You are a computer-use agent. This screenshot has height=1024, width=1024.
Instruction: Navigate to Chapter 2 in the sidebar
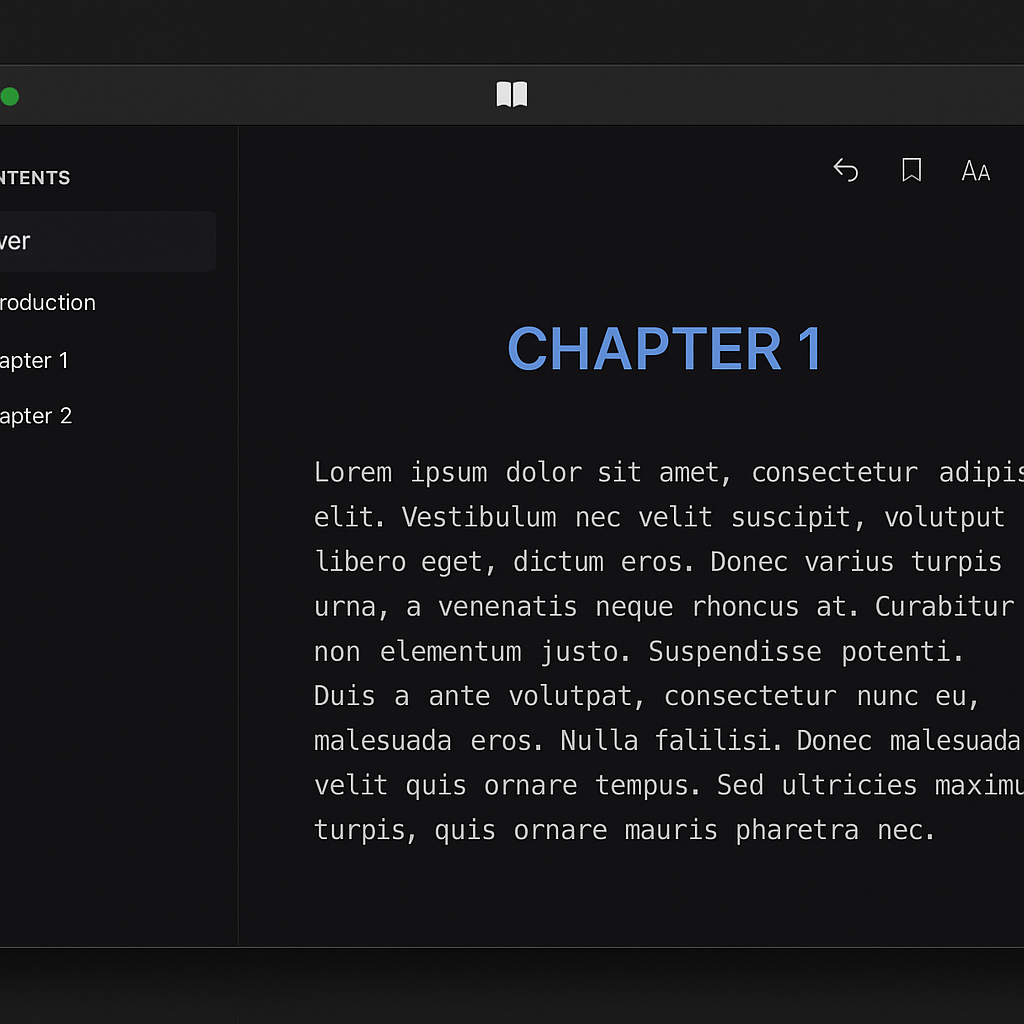[x=36, y=416]
